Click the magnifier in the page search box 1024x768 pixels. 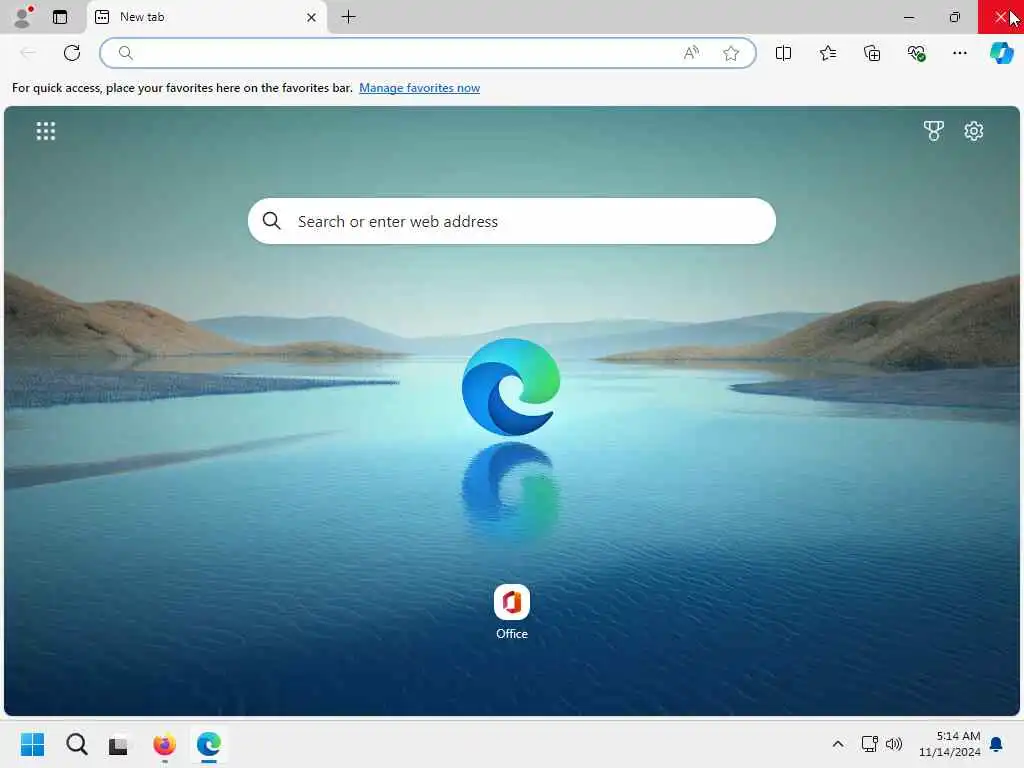click(272, 221)
